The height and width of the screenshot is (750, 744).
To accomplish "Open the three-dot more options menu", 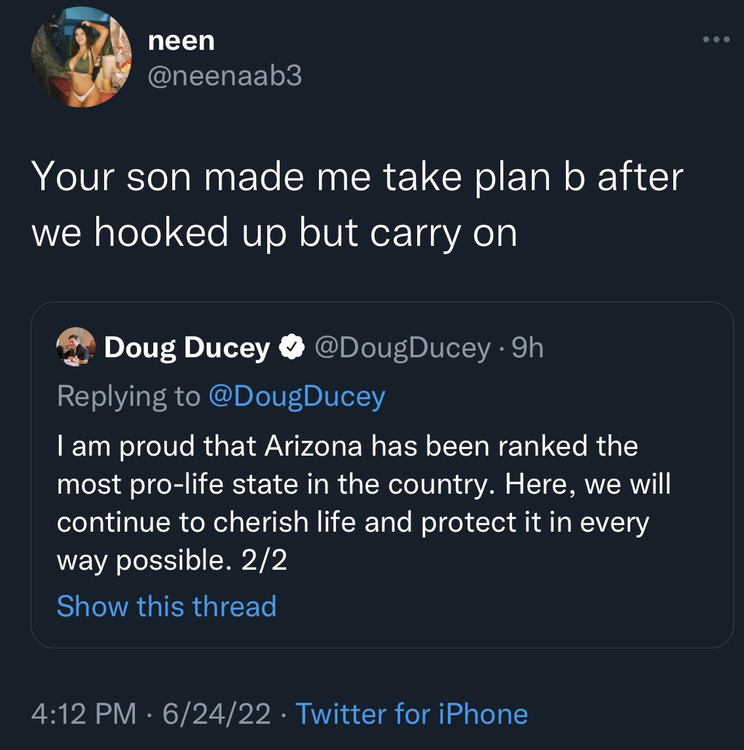I will coord(716,41).
